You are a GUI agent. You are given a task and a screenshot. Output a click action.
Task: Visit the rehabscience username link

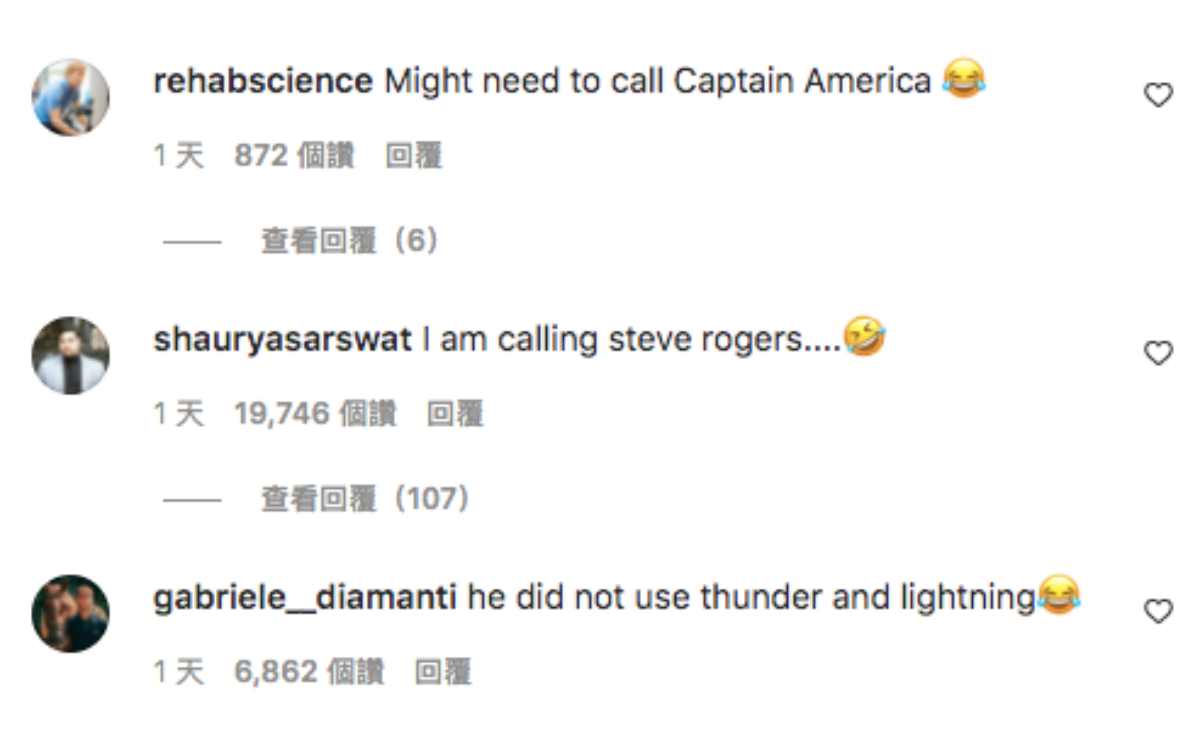point(263,81)
